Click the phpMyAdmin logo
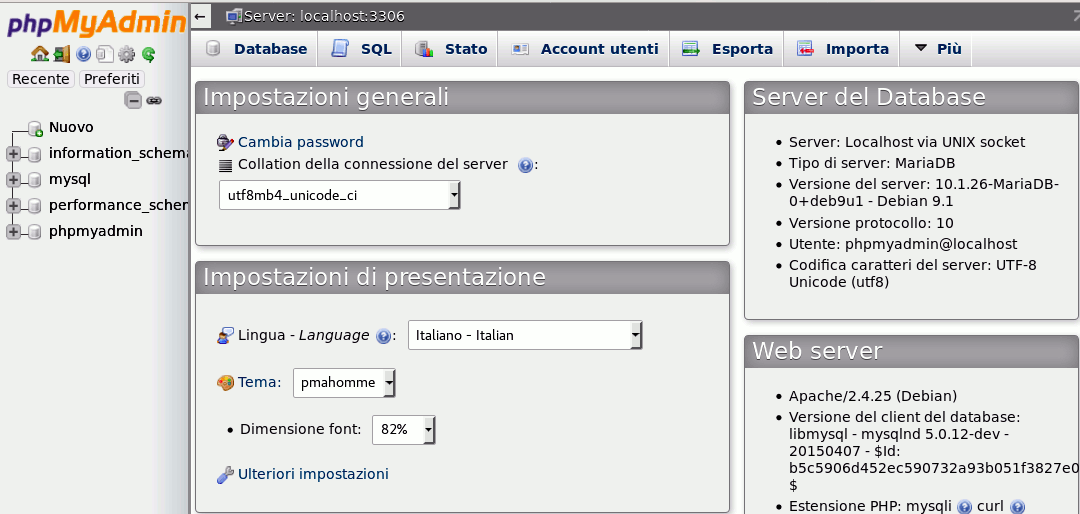The height and width of the screenshot is (514, 1080). pos(95,25)
